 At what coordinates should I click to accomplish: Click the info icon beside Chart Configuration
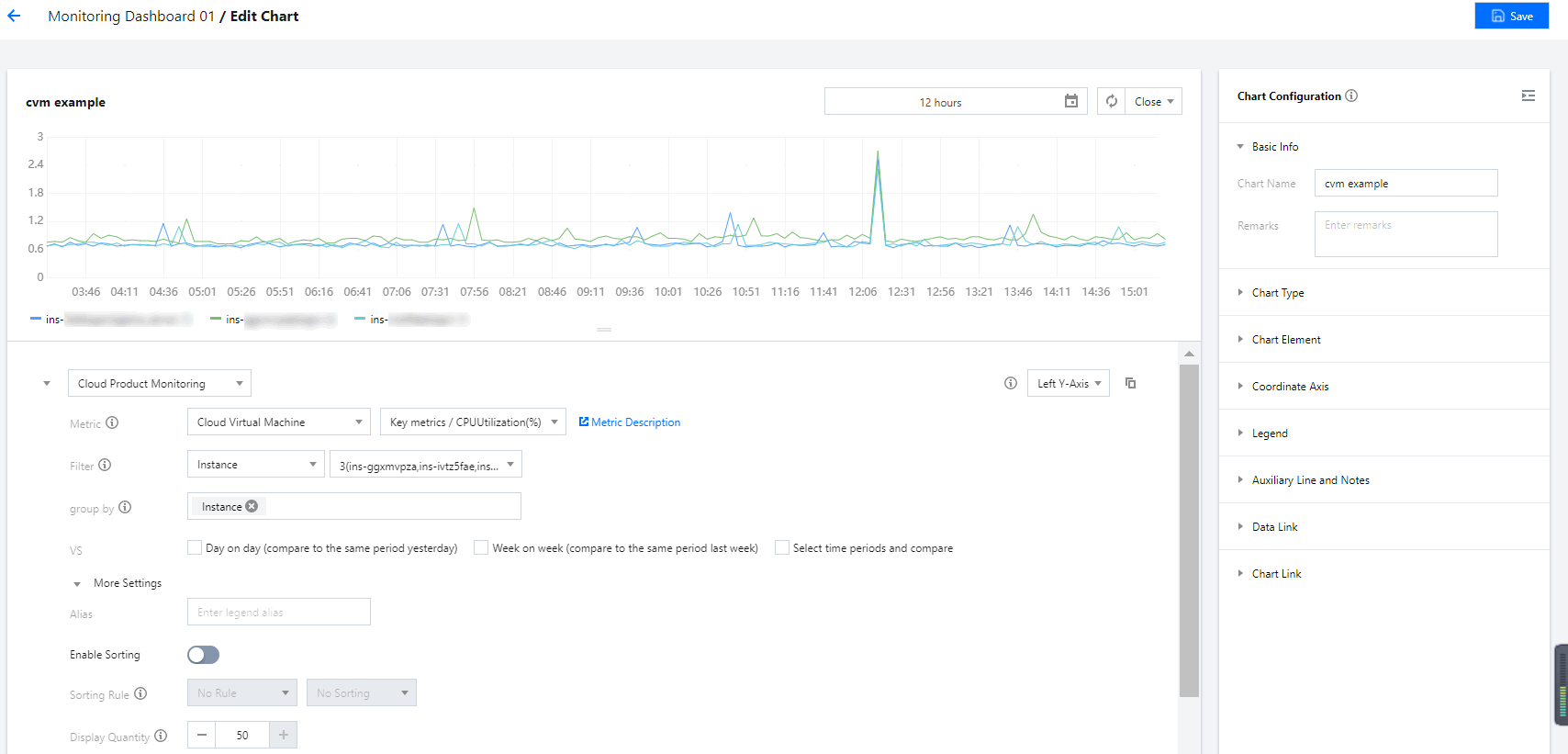[1351, 96]
